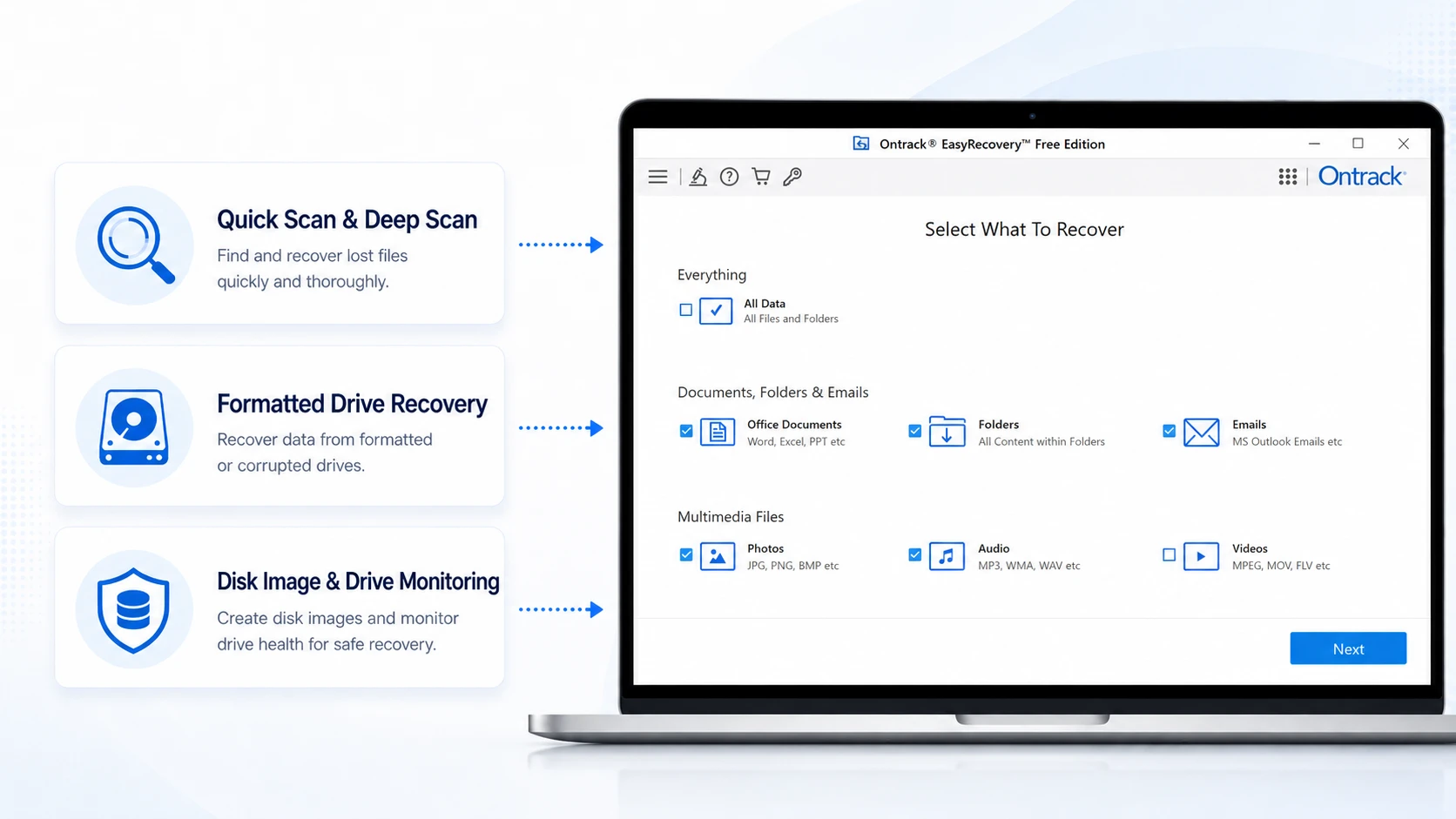The height and width of the screenshot is (819, 1456).
Task: Click 'All Content within Folders' description
Action: (x=1041, y=442)
